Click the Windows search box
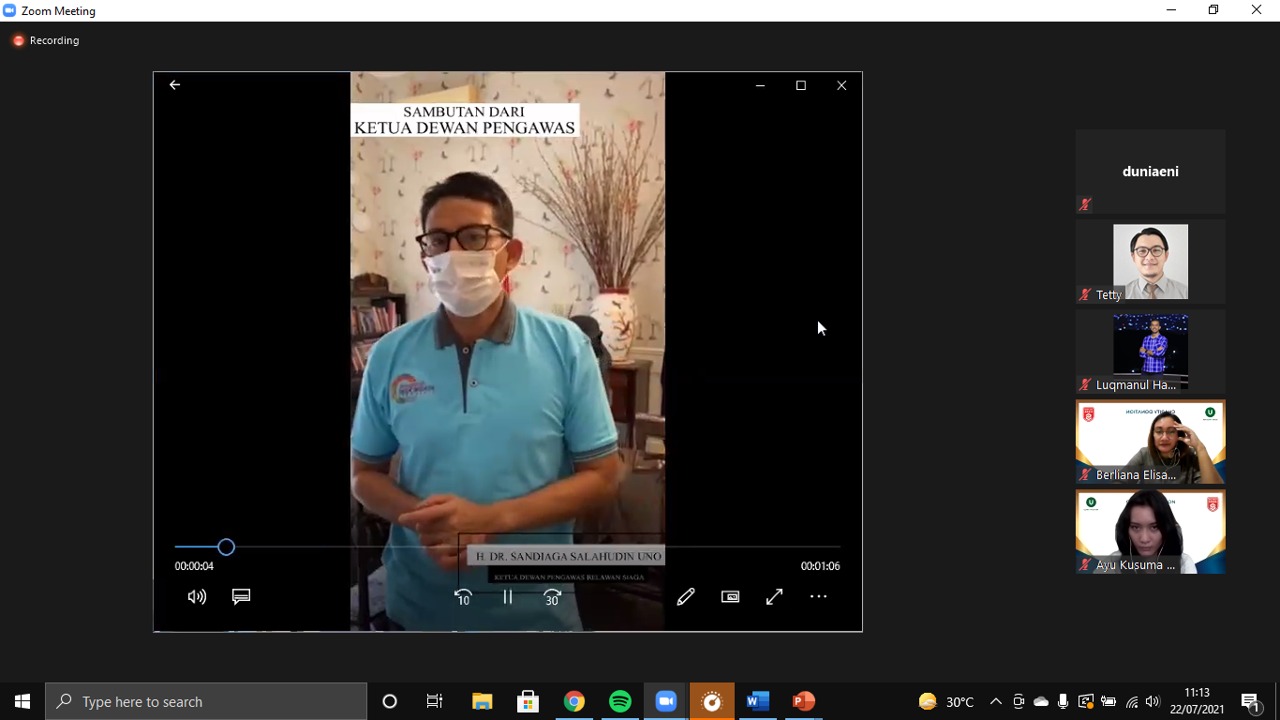 [x=206, y=701]
